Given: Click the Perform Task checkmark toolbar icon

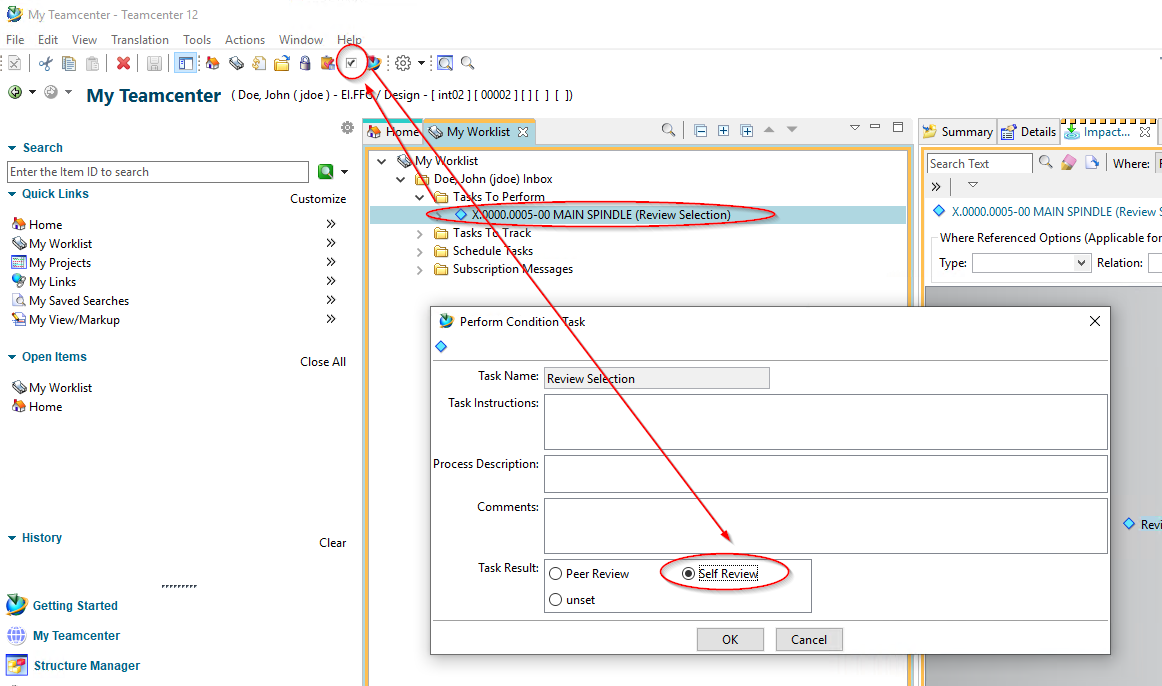Looking at the screenshot, I should coord(351,63).
